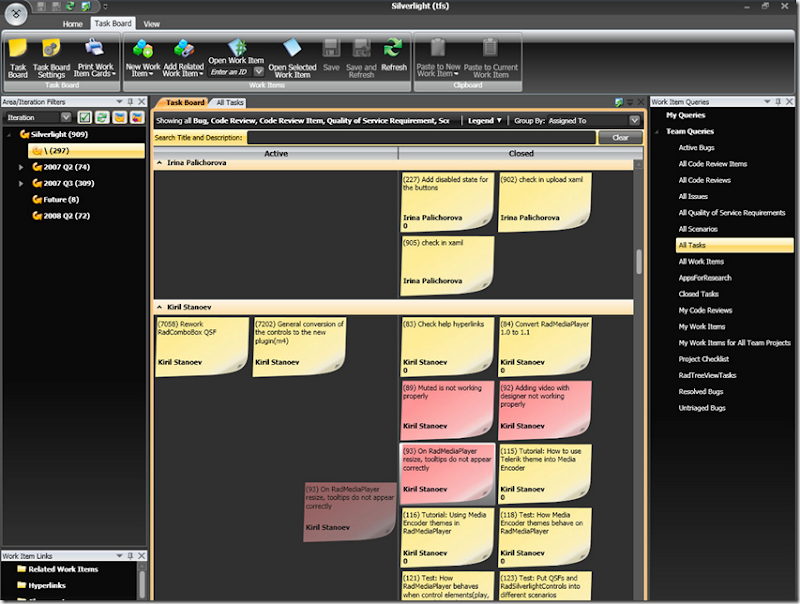Open quick access toolbar customize arrow
800x604 pixels.
[106, 7]
